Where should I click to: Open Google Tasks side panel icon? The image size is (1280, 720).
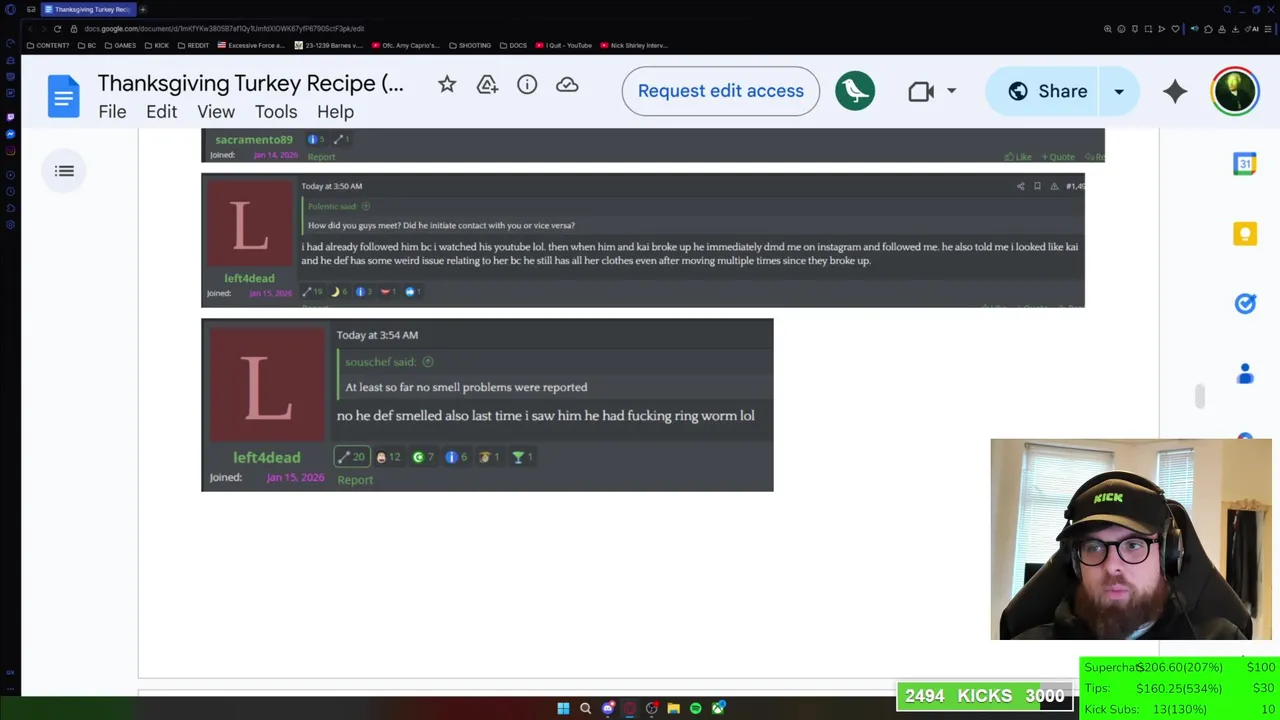(x=1245, y=304)
